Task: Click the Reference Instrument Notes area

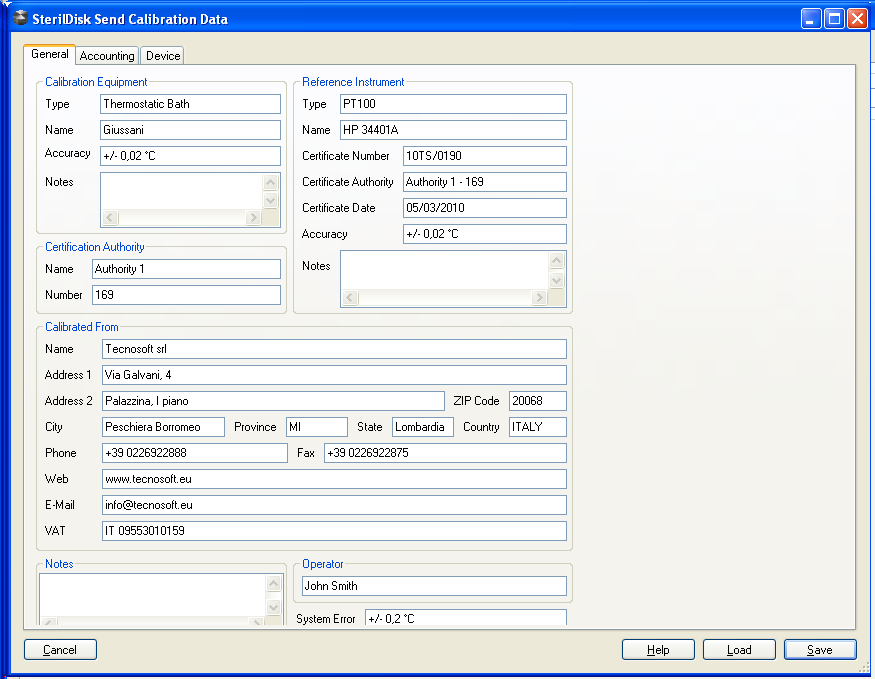Action: click(x=444, y=270)
